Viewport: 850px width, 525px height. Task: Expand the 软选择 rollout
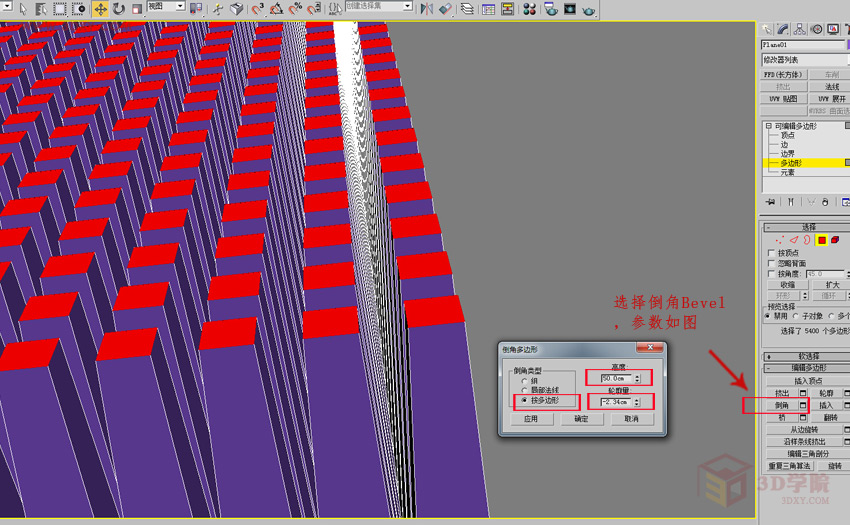pyautogui.click(x=807, y=356)
